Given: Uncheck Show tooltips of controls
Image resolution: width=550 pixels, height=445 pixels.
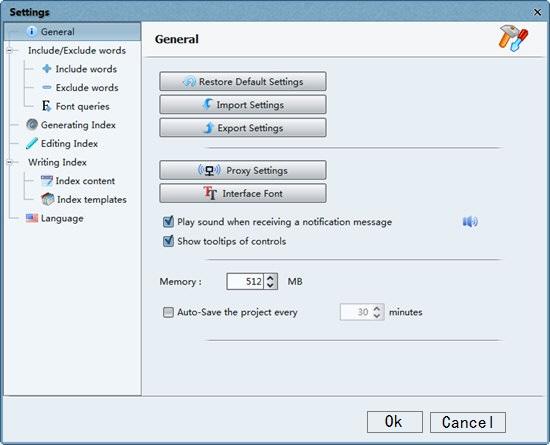Looking at the screenshot, I should click(168, 241).
